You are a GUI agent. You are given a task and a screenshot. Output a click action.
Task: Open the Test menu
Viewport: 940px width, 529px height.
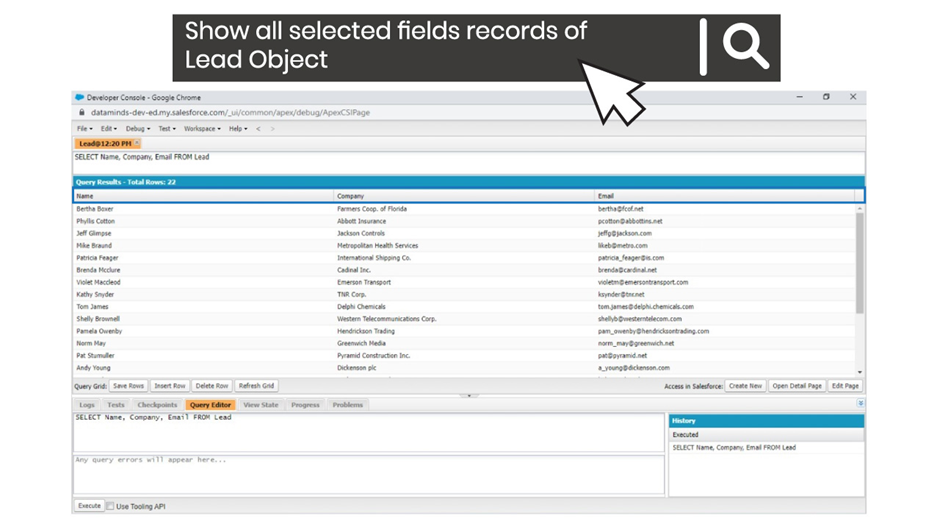(167, 128)
